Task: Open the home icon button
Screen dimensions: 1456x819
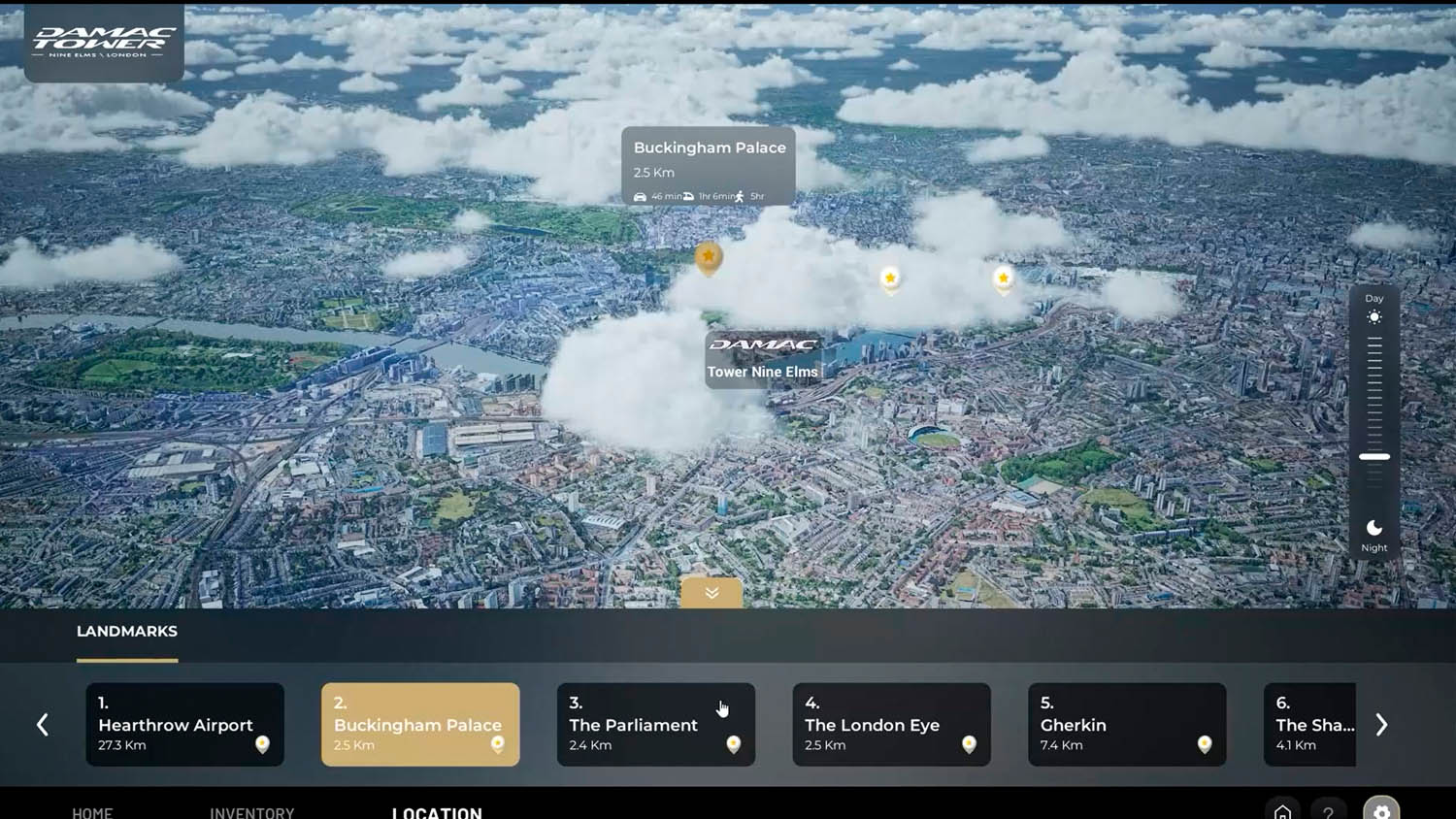Action: [1282, 810]
